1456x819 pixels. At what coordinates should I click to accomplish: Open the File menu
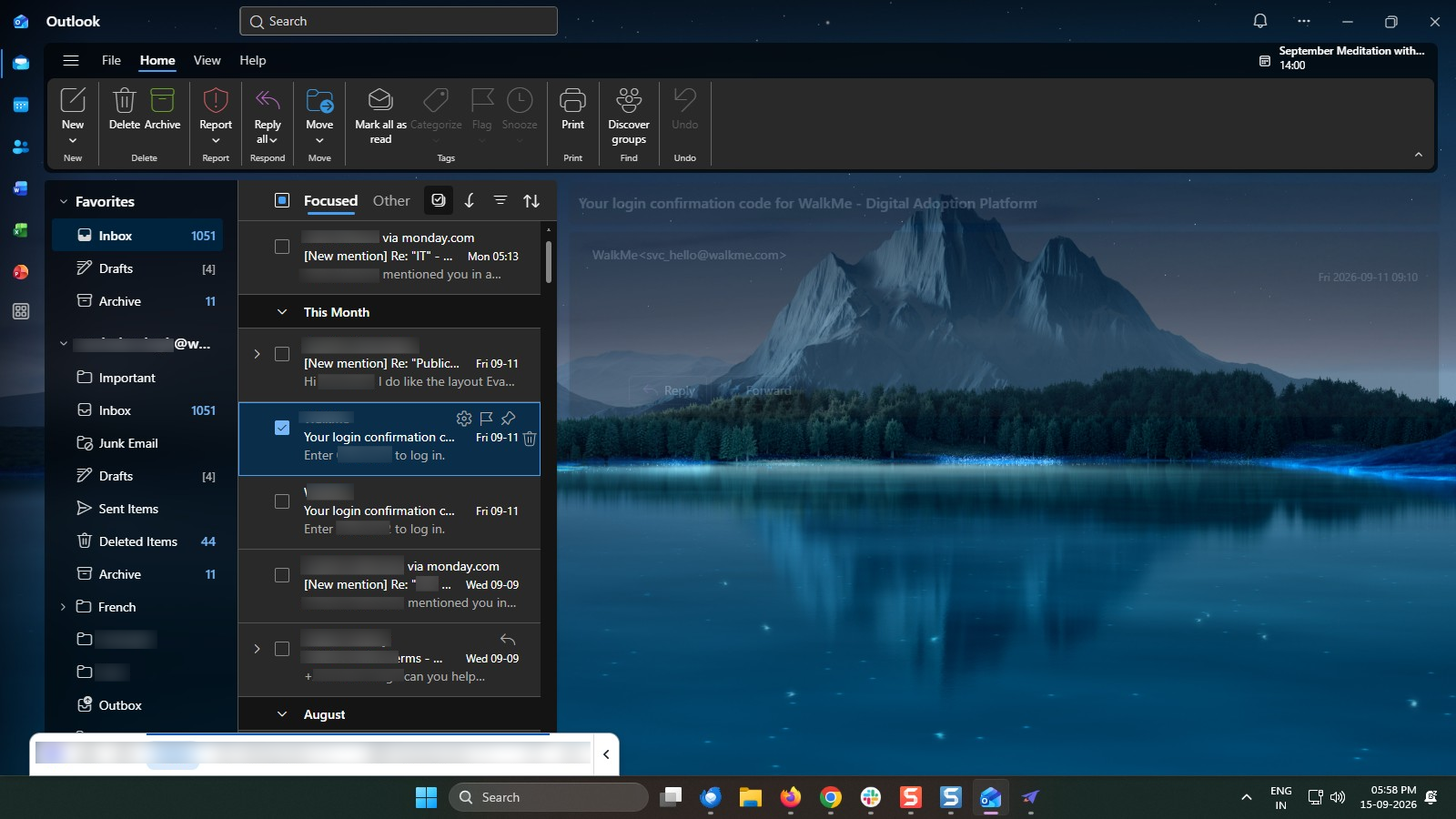[111, 60]
